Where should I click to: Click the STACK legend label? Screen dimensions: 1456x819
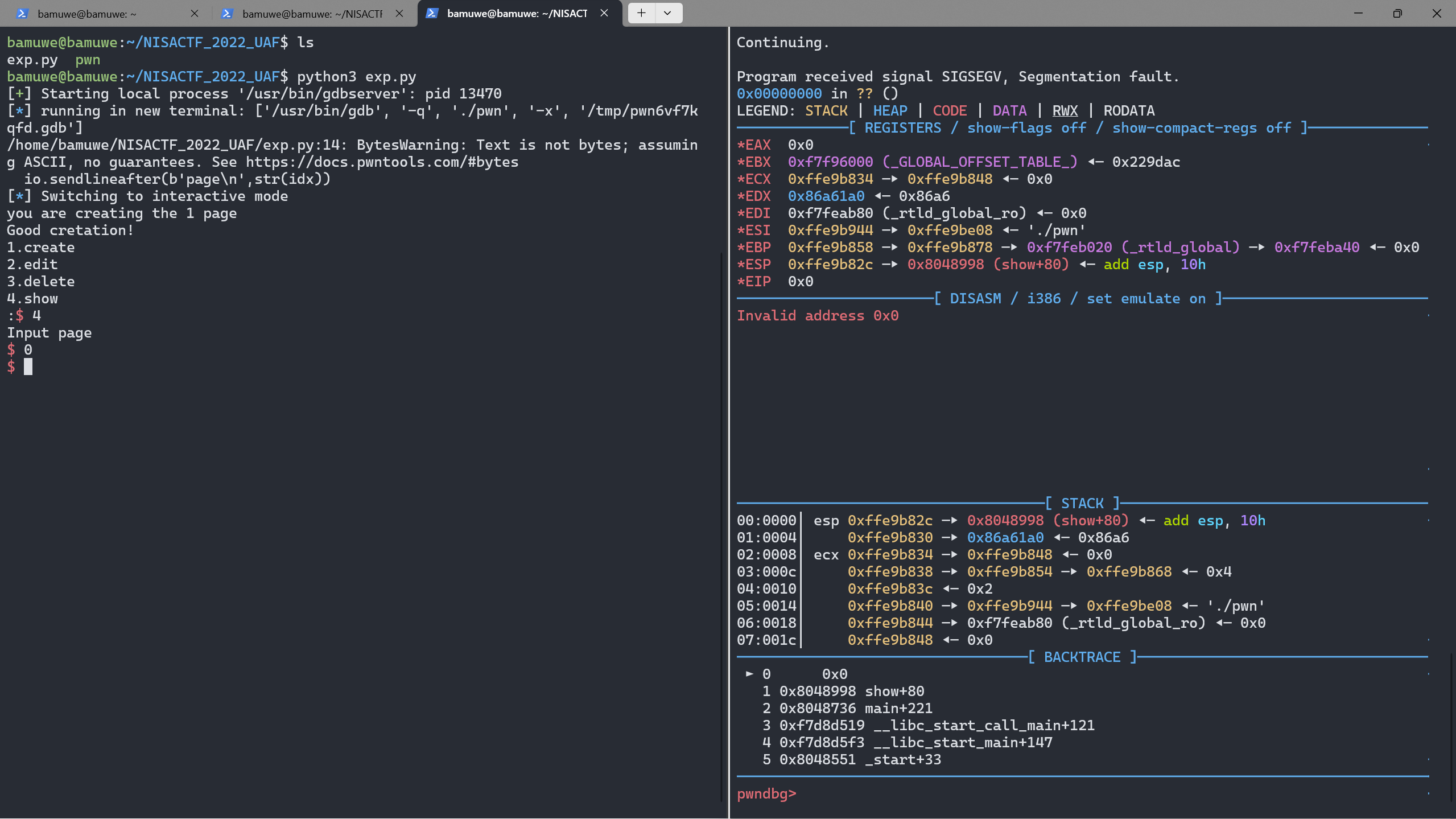click(x=826, y=111)
